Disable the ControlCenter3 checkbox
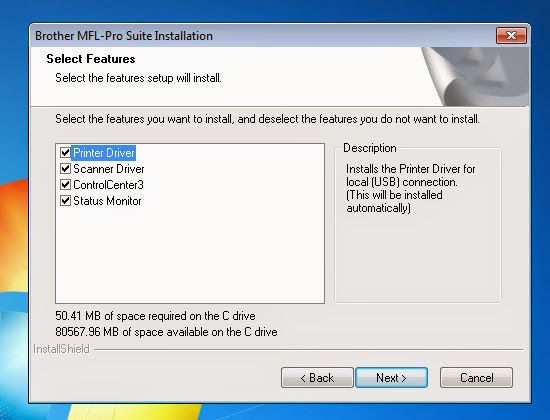 [65, 185]
